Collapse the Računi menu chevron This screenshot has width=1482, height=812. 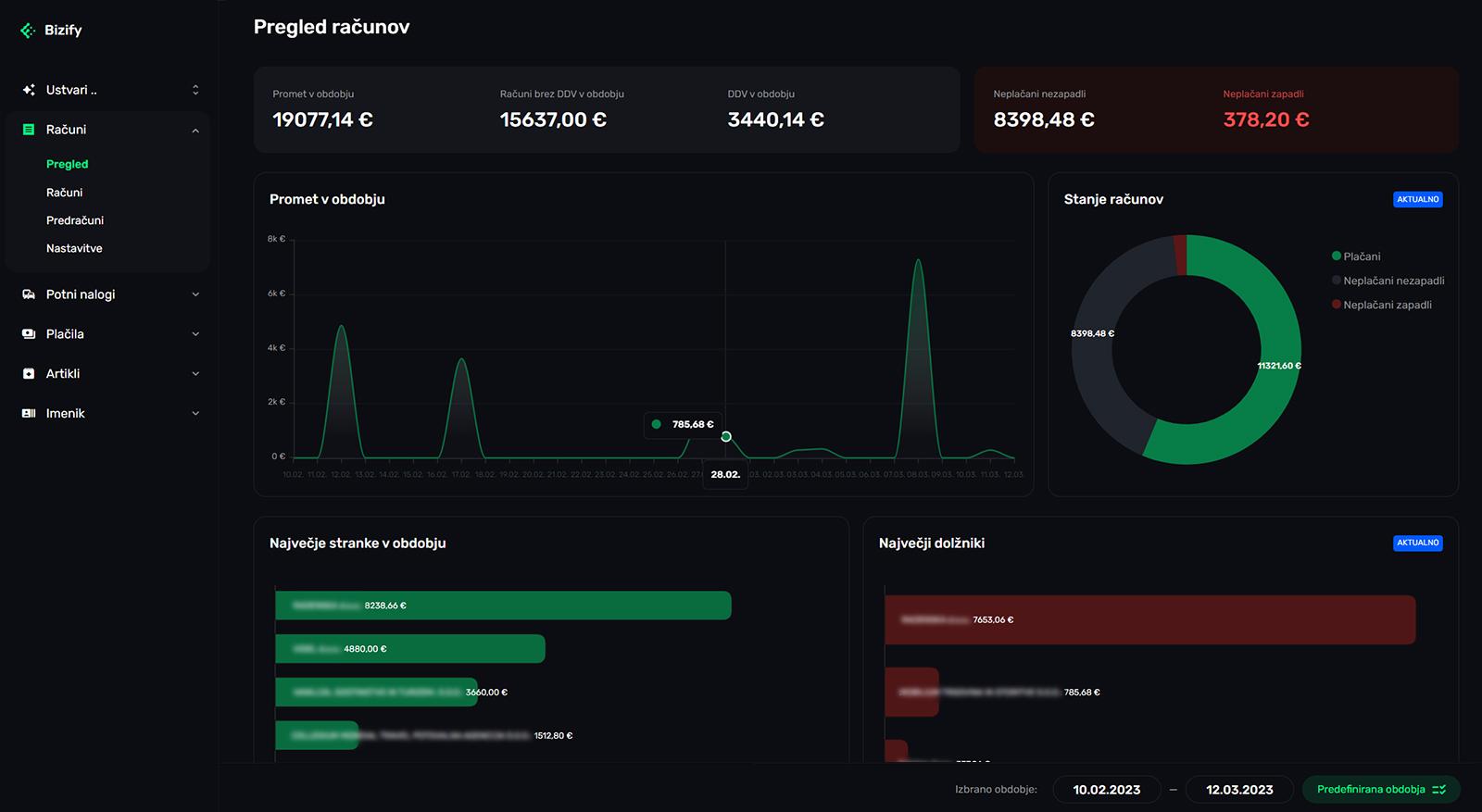click(x=195, y=131)
